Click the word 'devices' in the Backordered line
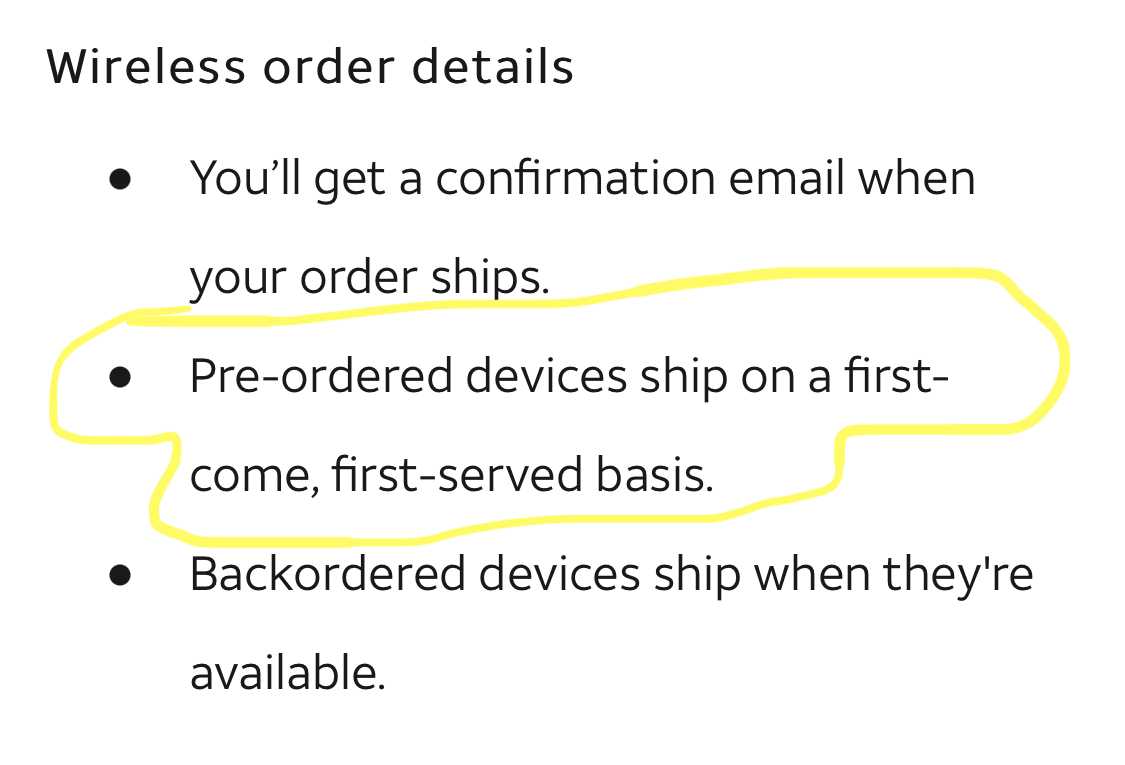Screen dimensions: 1125x765 tap(559, 574)
